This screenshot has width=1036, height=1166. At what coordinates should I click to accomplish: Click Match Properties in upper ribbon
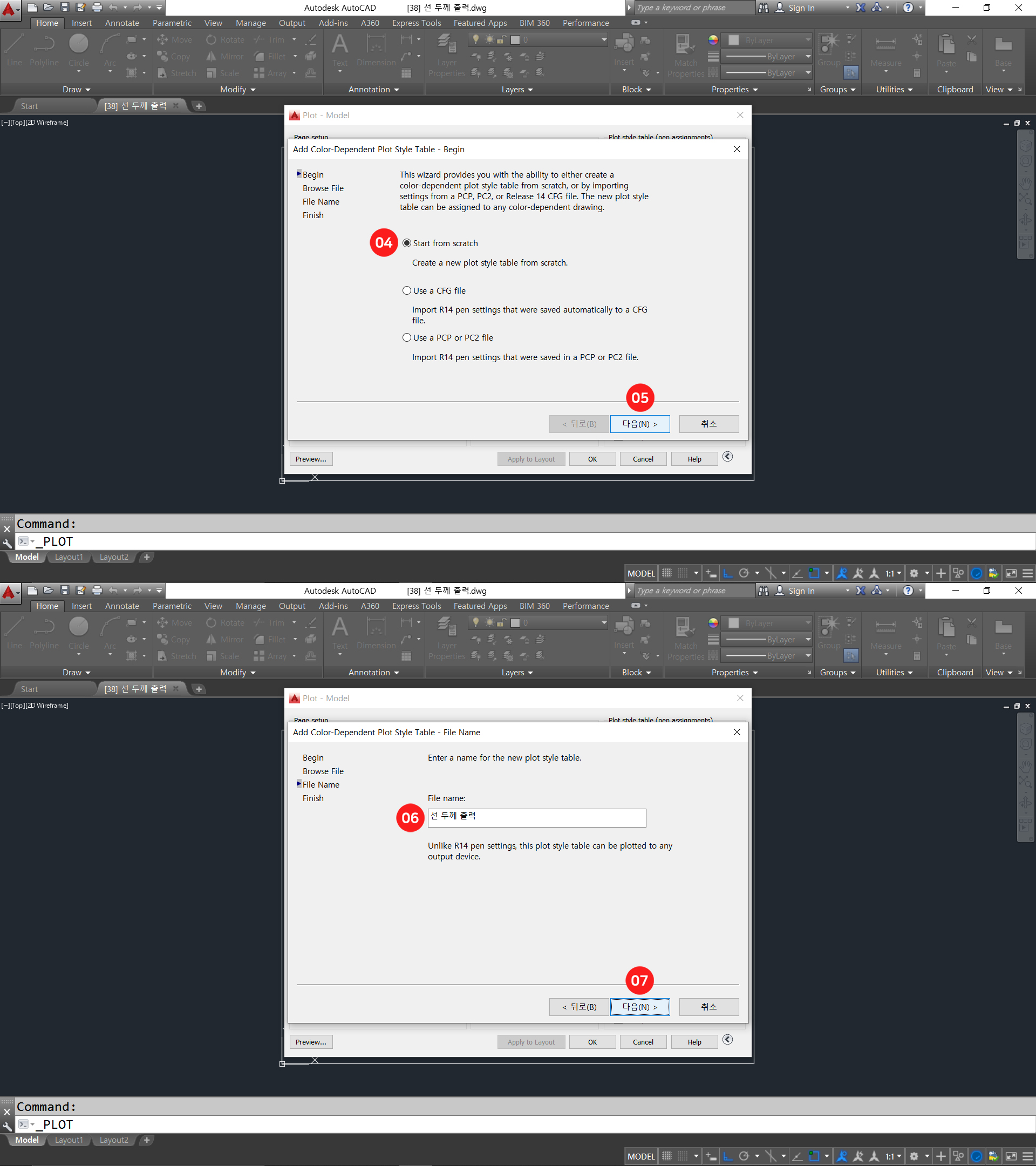[x=685, y=56]
